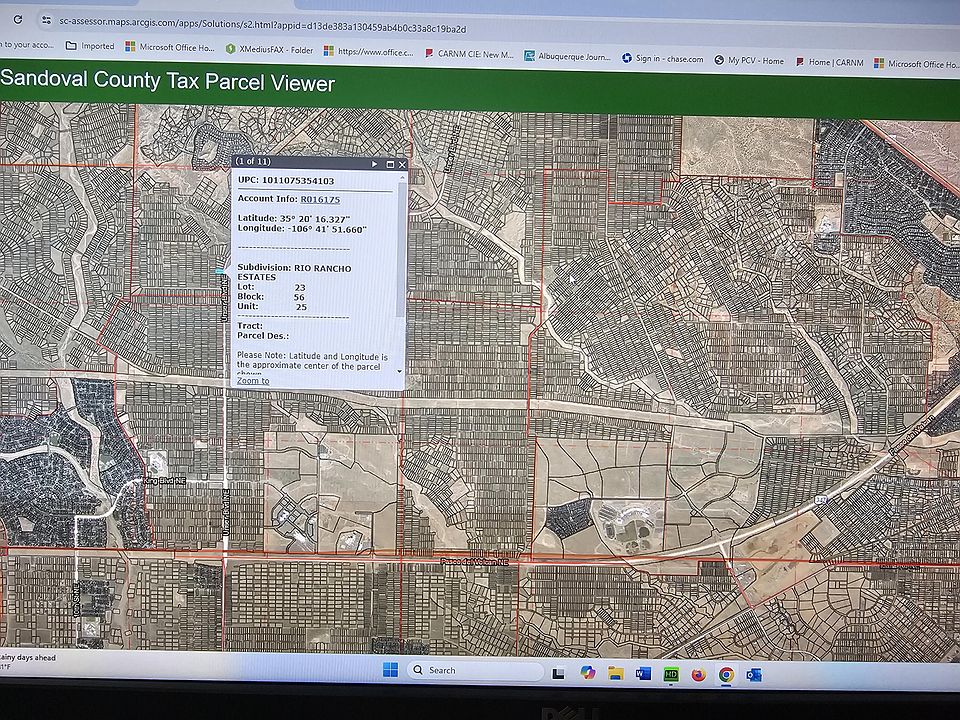Click the popup scrollbar thumb
Image resolution: width=960 pixels, height=720 pixels.
click(401, 248)
